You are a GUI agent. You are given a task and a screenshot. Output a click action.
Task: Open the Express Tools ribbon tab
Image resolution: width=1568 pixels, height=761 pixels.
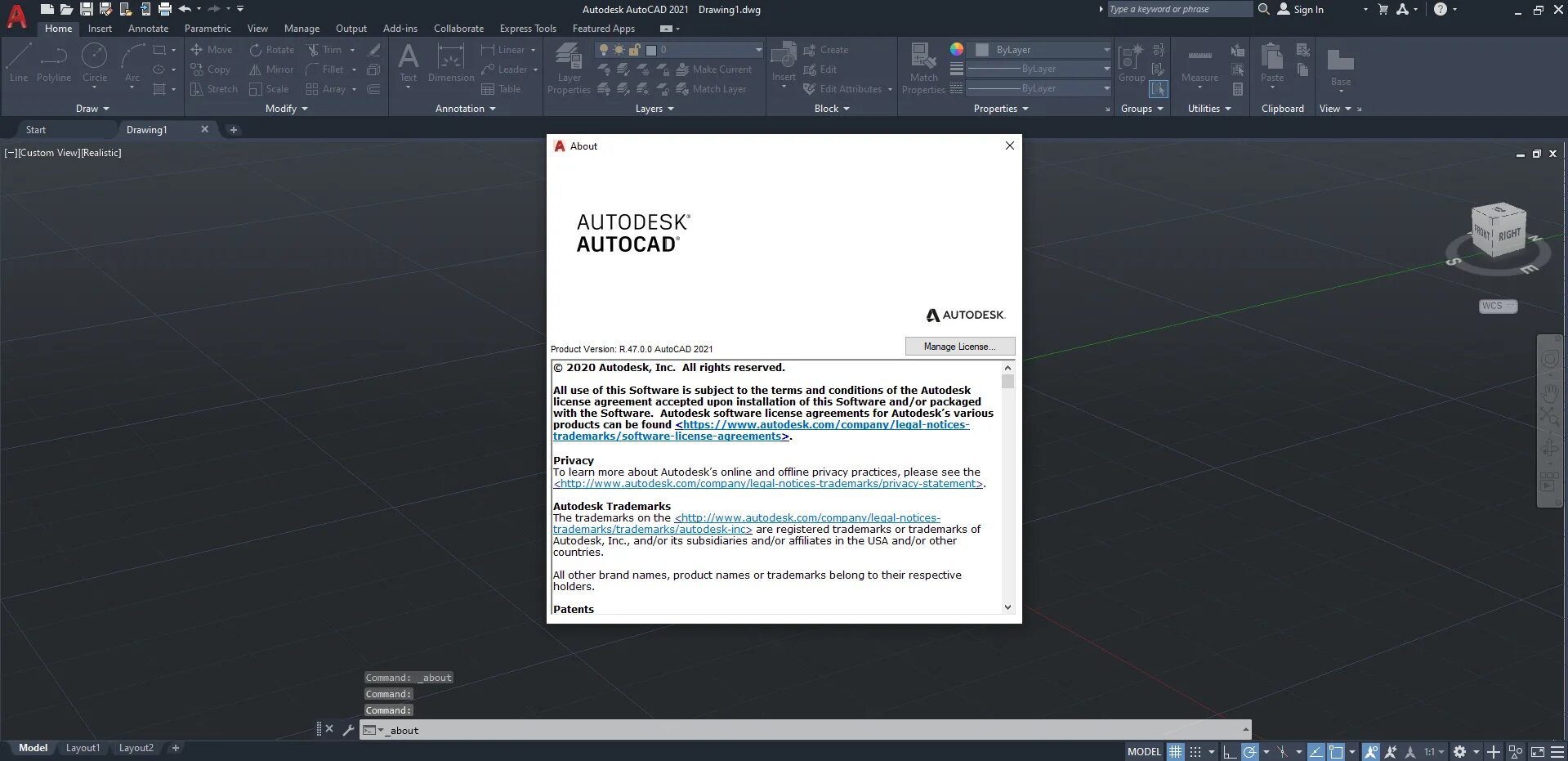(528, 29)
